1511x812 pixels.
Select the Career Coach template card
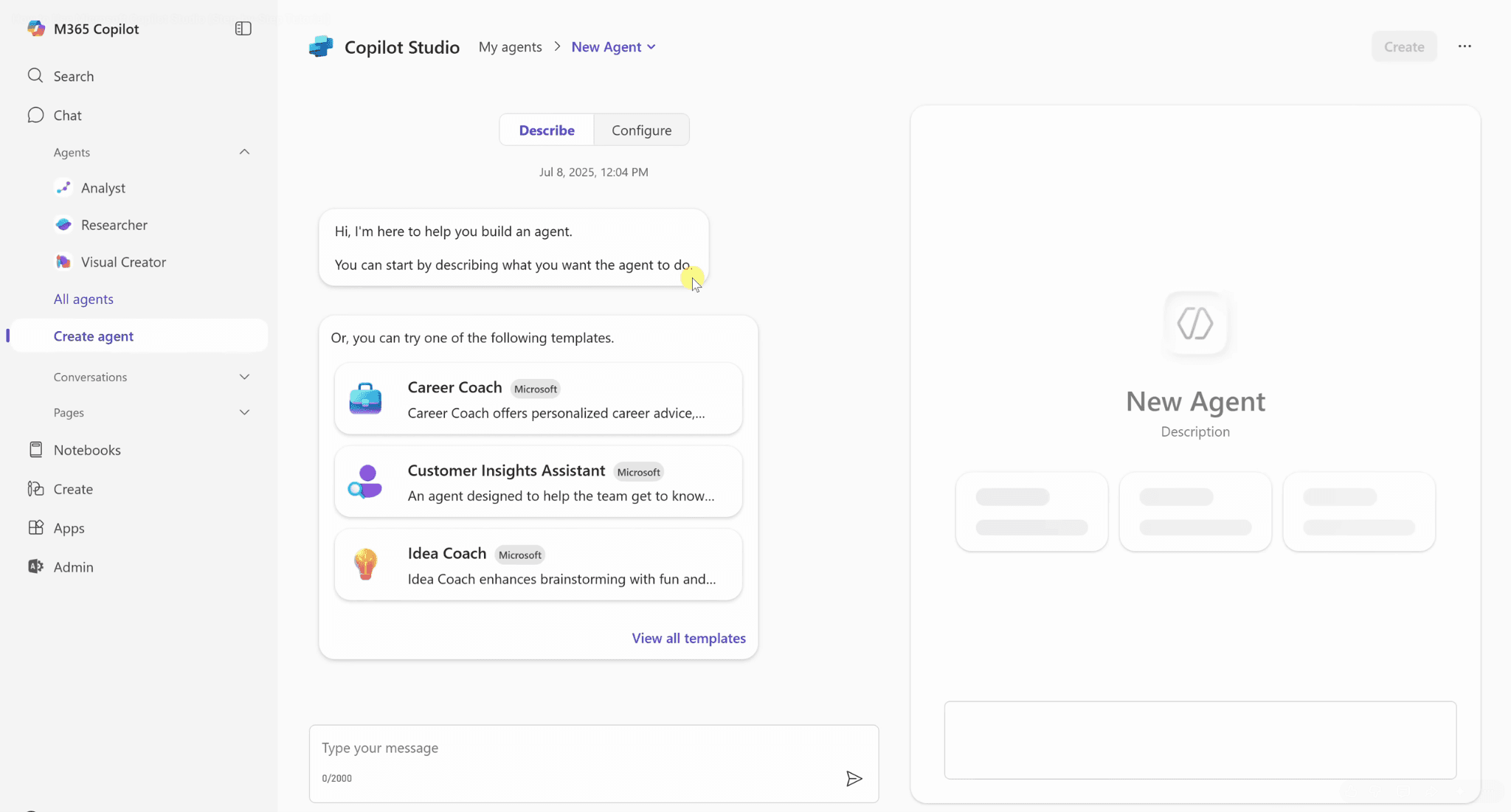[x=538, y=398]
